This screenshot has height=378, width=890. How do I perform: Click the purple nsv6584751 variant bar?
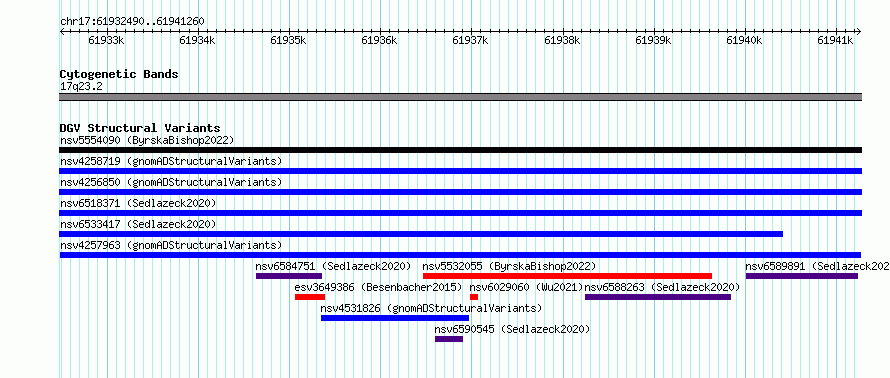pos(289,276)
